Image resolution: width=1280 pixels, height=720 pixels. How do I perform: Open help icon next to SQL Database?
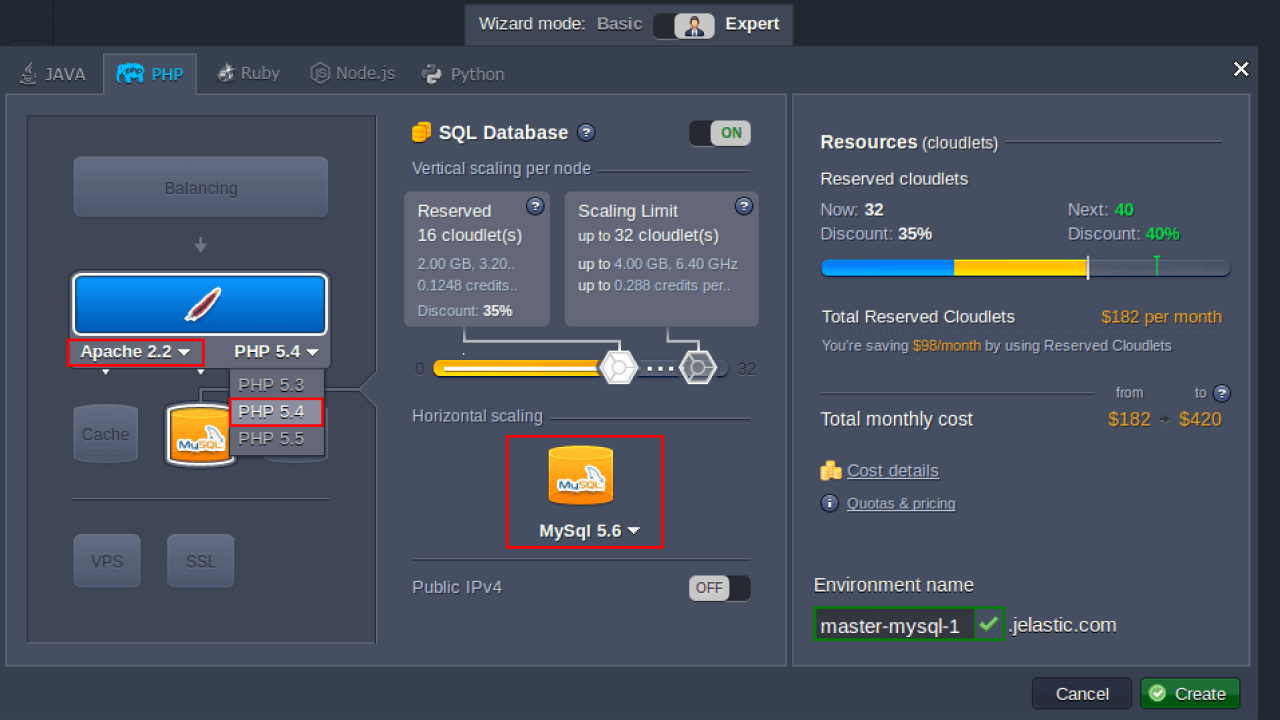(x=586, y=133)
